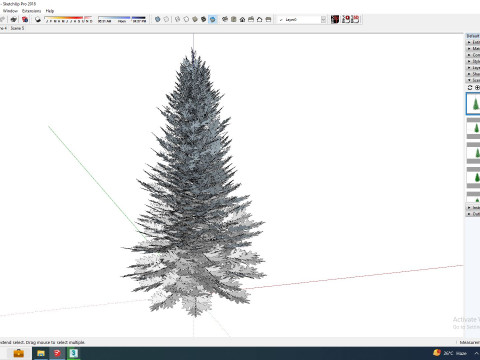Click the Add Scene plus icon

click(x=477, y=87)
